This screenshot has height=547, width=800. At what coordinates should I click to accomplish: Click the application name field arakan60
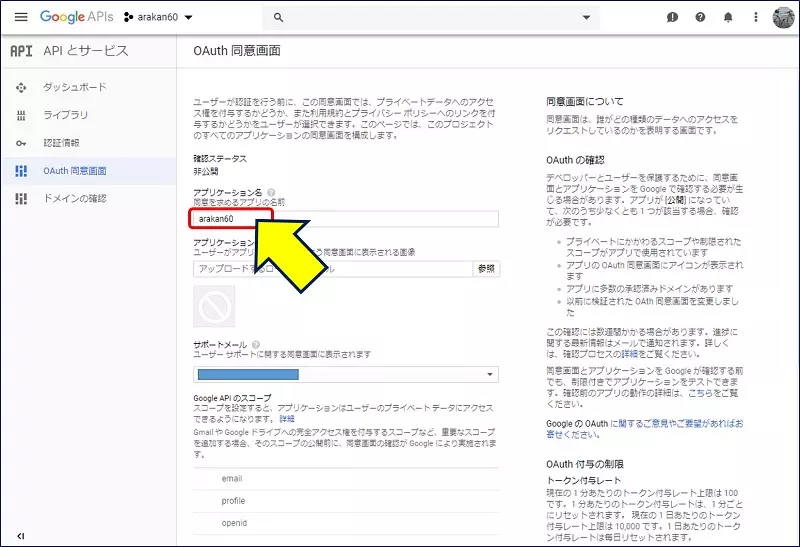345,219
